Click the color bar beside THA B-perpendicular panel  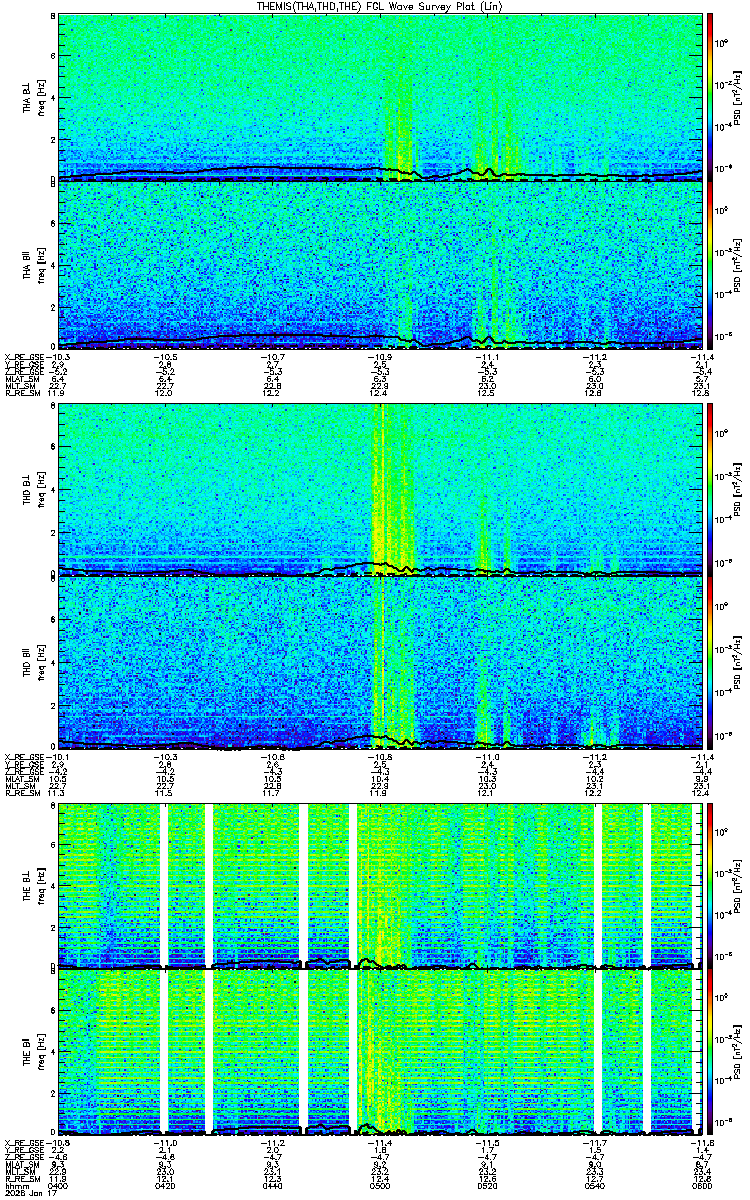click(x=709, y=97)
